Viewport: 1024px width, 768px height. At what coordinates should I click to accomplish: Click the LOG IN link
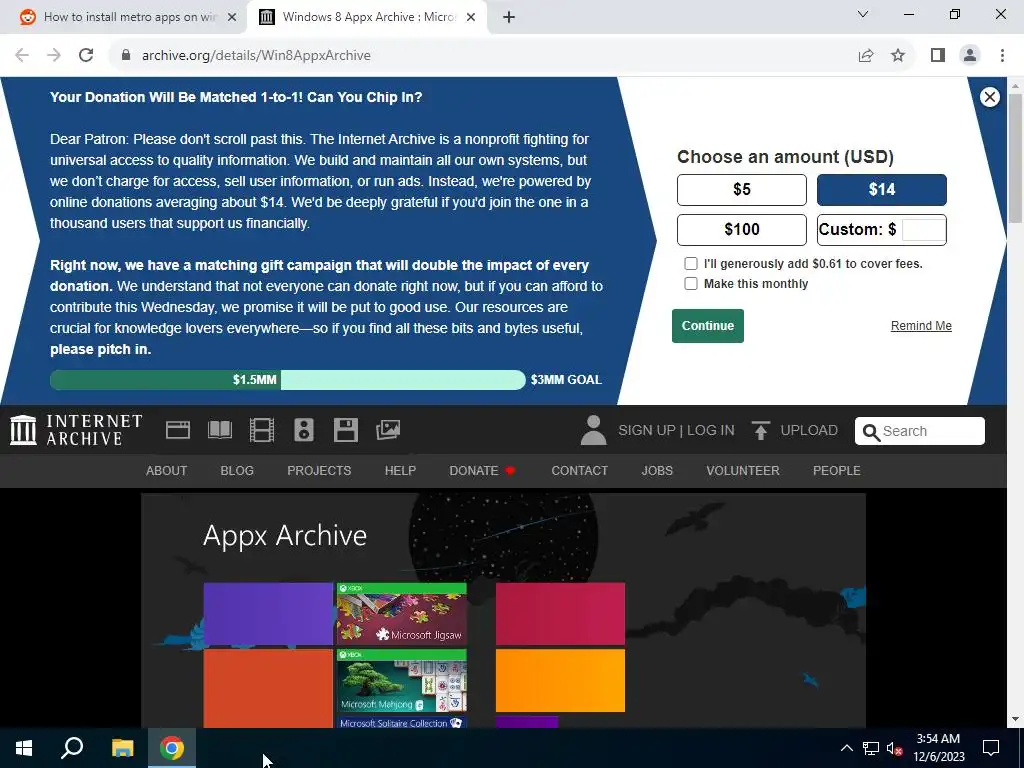click(x=711, y=430)
